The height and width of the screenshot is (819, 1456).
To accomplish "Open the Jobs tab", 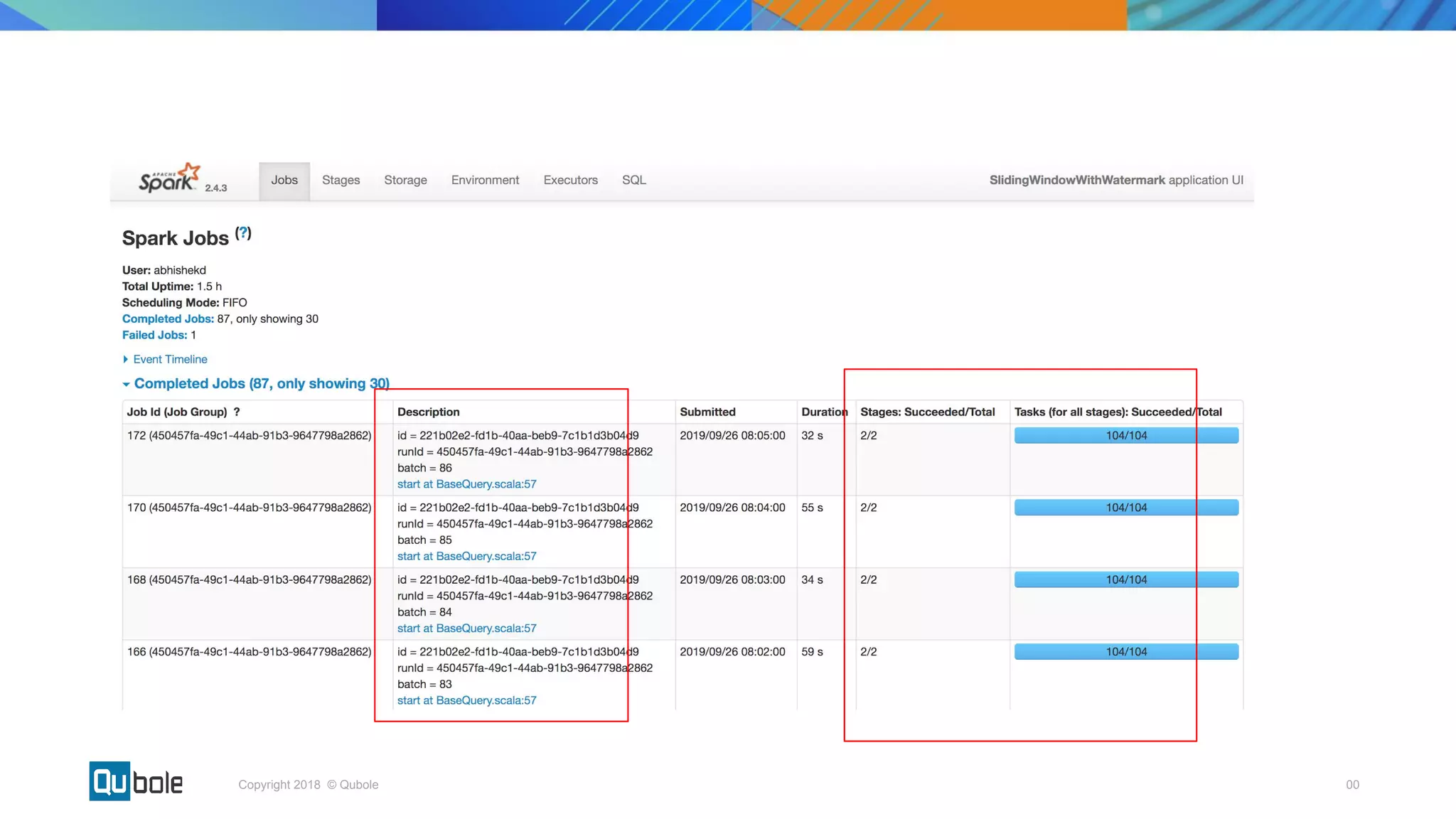I will click(284, 181).
